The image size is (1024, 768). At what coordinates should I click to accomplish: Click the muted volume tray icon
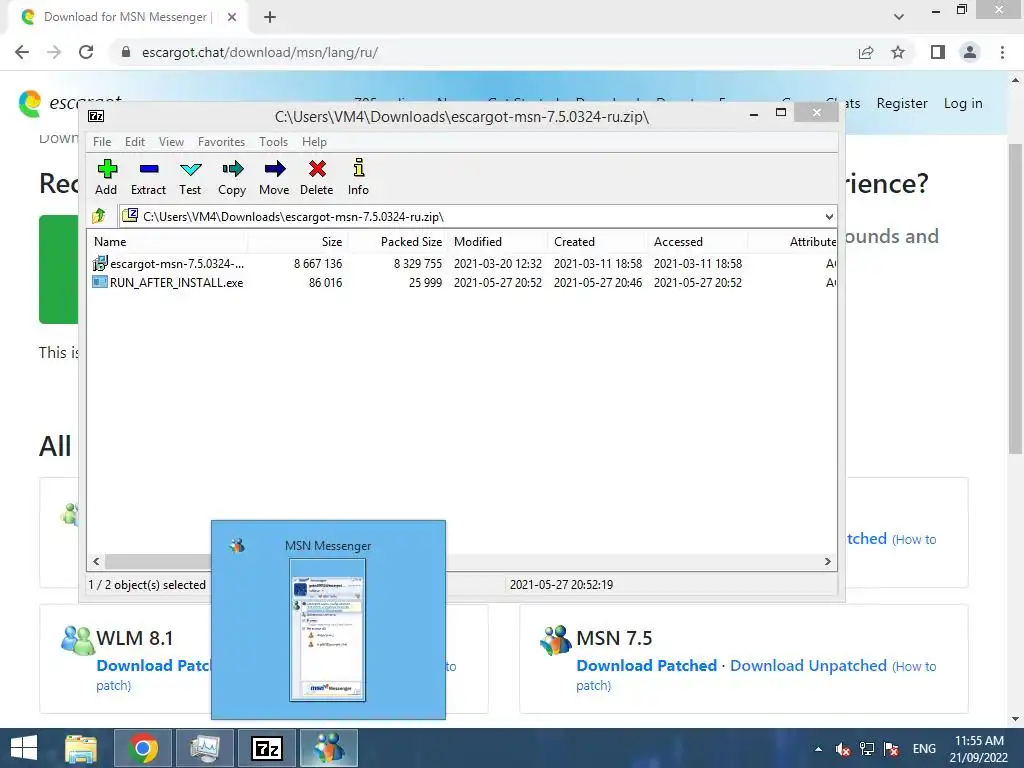(x=842, y=749)
